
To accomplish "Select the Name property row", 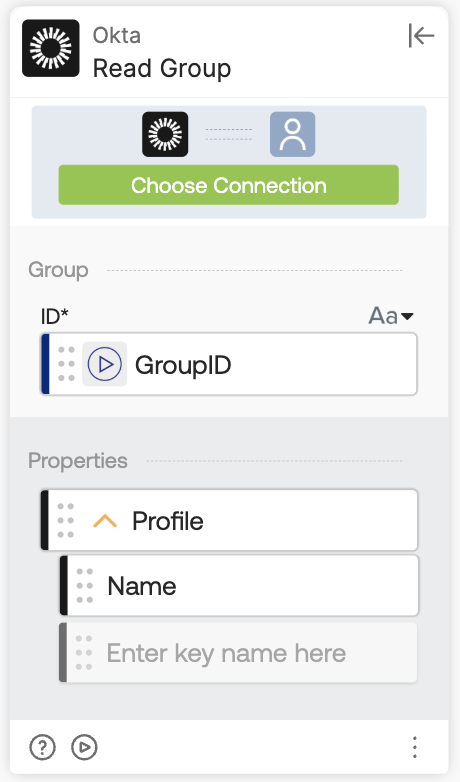I will pyautogui.click(x=239, y=586).
